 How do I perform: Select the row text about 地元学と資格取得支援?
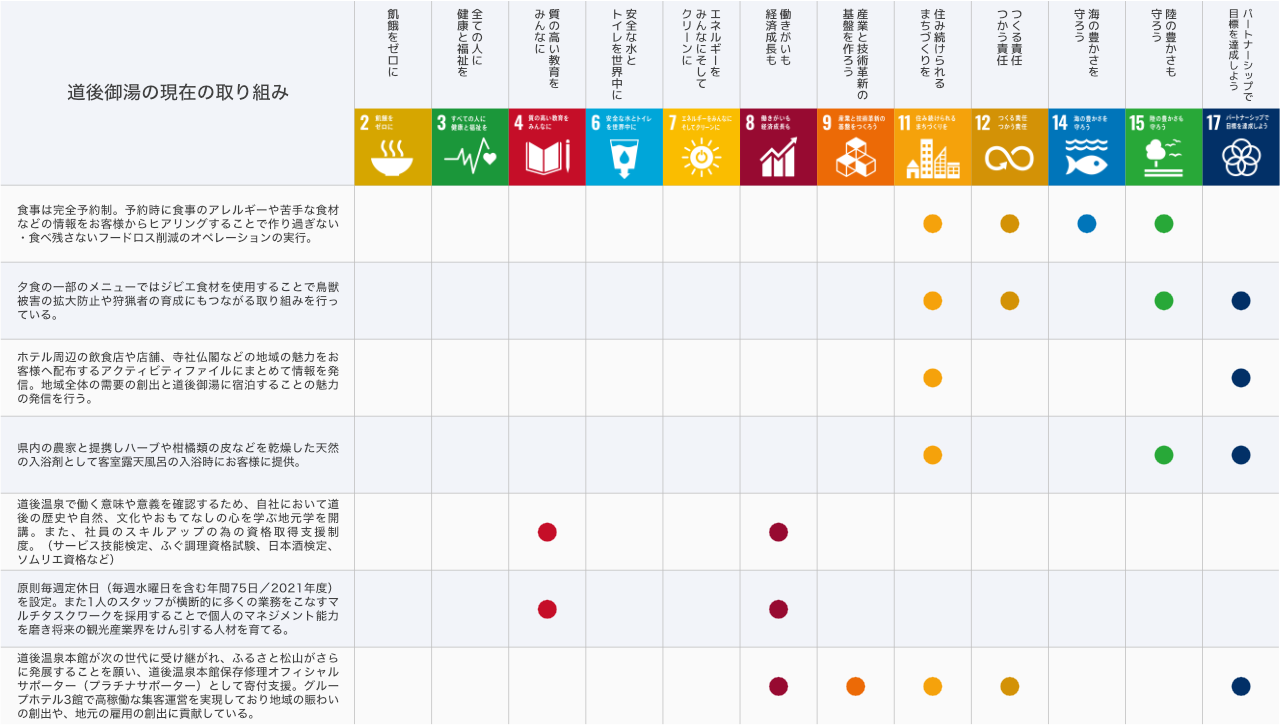pos(178,532)
